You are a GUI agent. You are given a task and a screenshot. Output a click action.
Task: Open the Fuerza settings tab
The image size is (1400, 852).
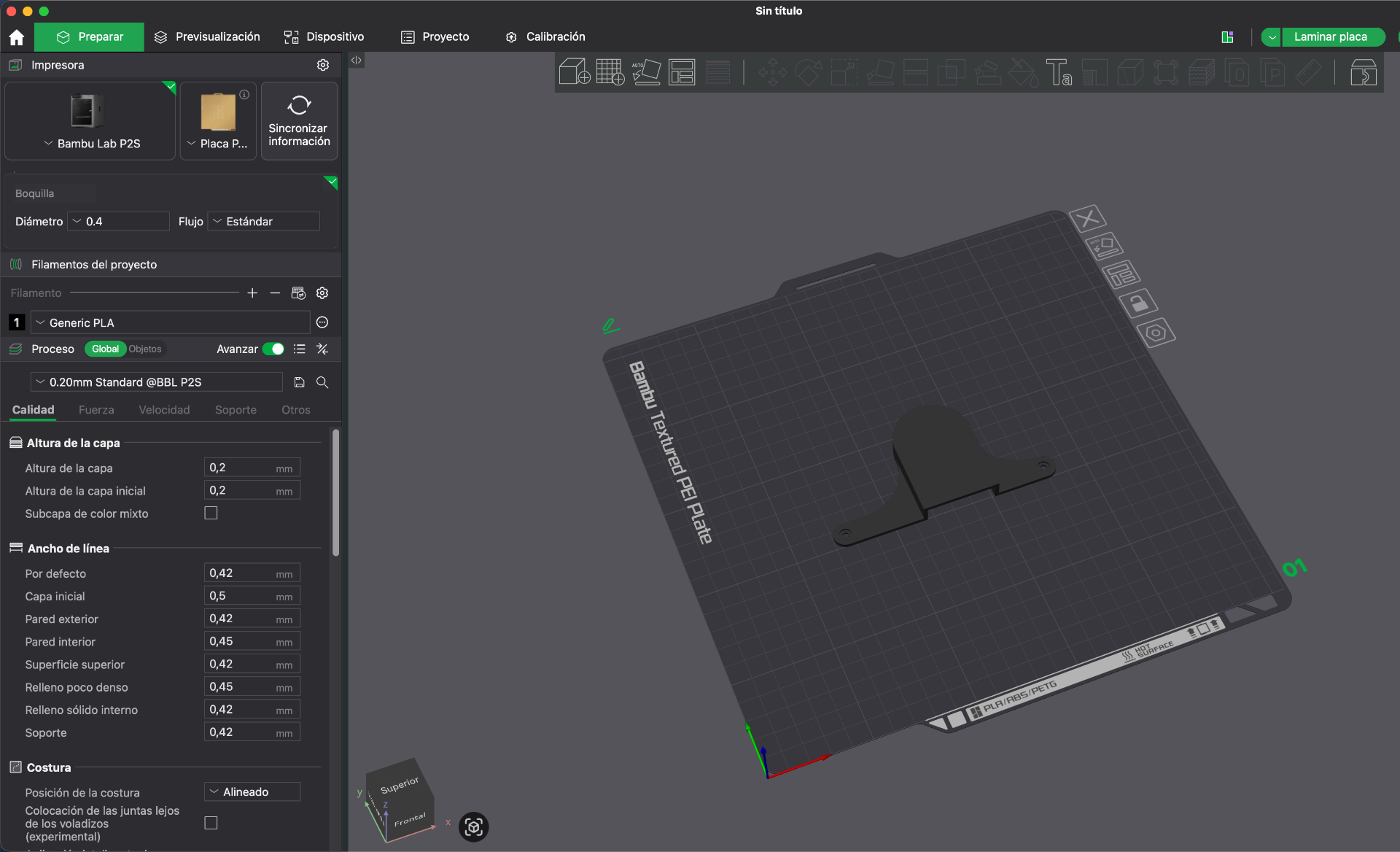tap(96, 410)
